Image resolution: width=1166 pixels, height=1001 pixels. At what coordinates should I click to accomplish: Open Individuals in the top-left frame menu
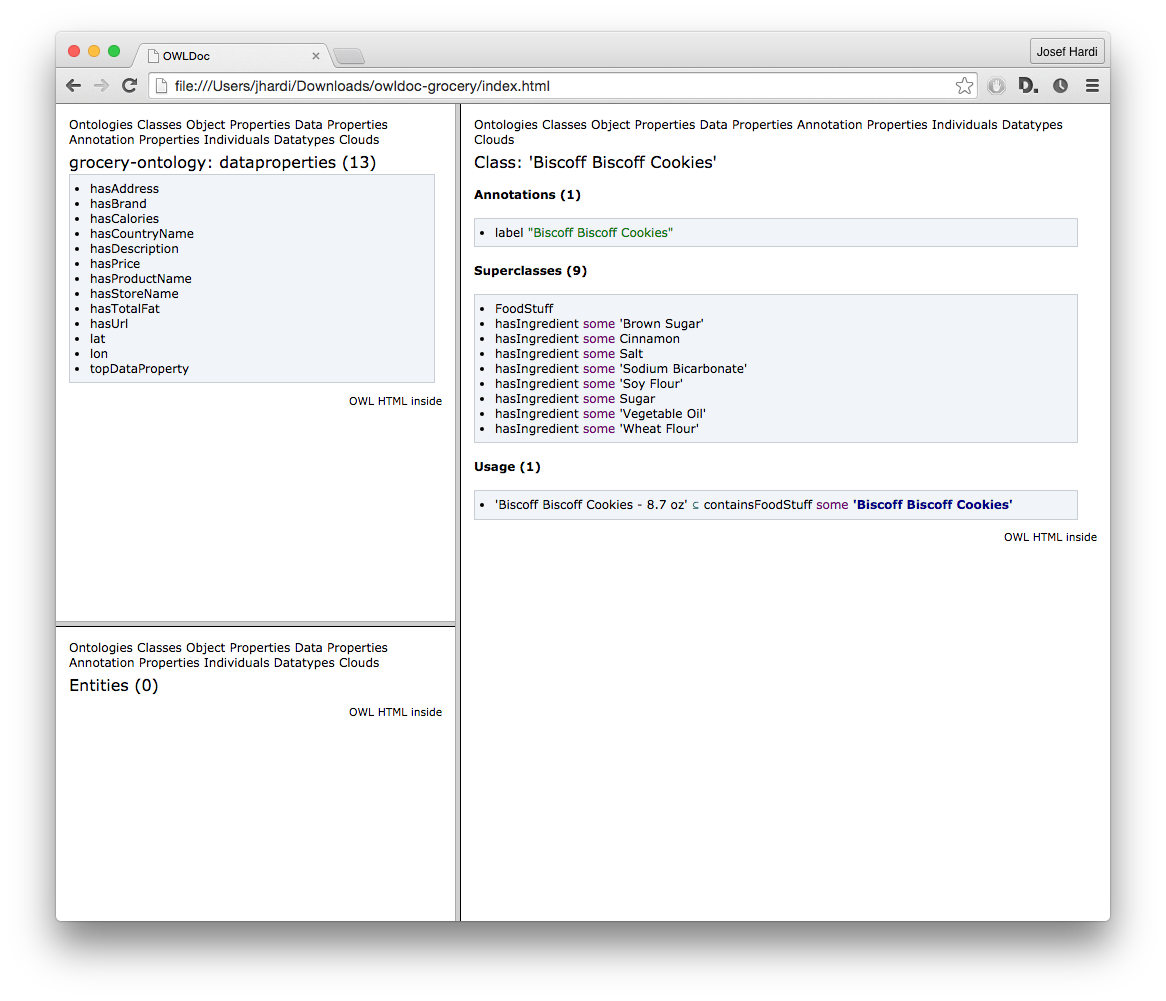coord(236,140)
